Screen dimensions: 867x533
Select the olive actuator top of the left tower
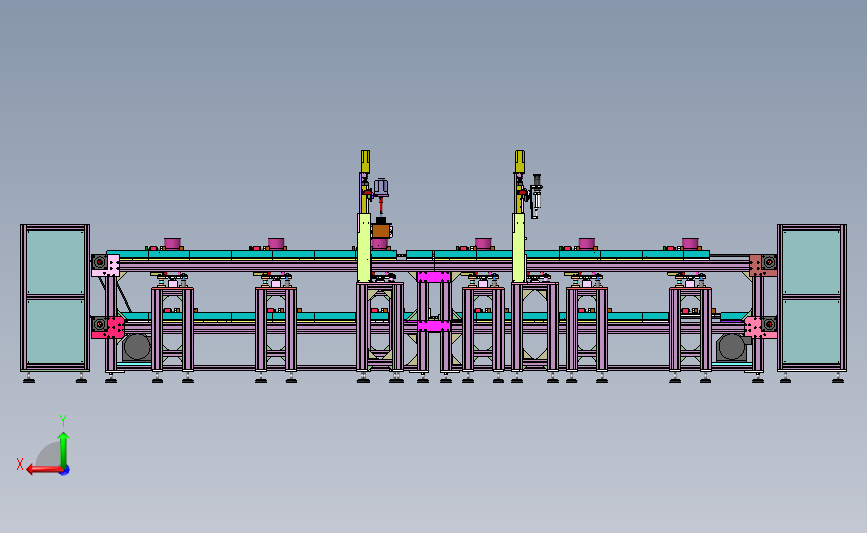coord(365,161)
